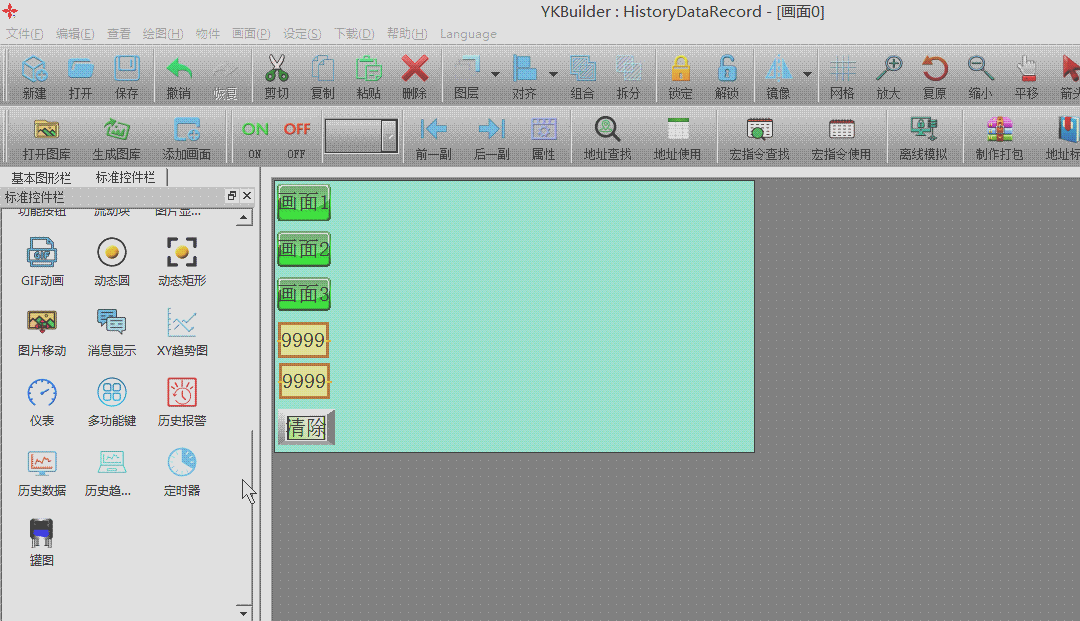1080x621 pixels.
Task: Click the 清除 button on canvas
Action: click(306, 428)
